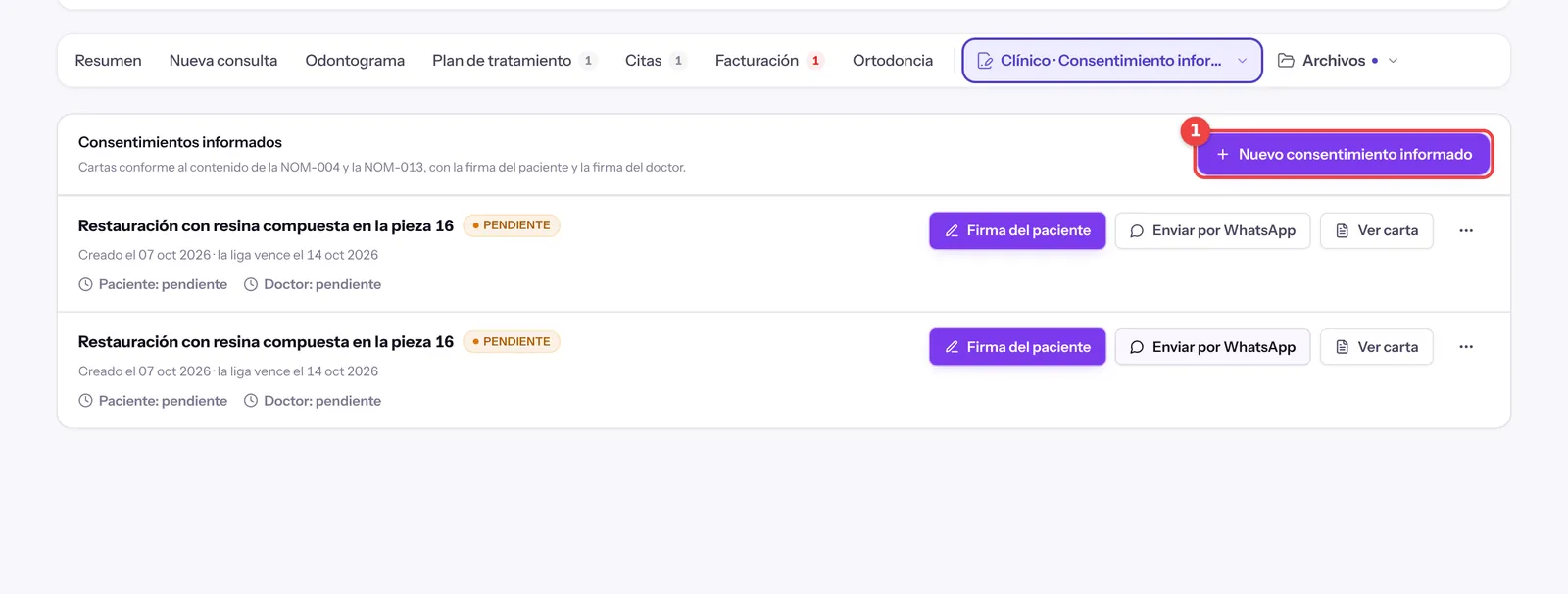Viewport: 1568px width, 594px height.
Task: Click red Facturación badge 1
Action: [815, 61]
